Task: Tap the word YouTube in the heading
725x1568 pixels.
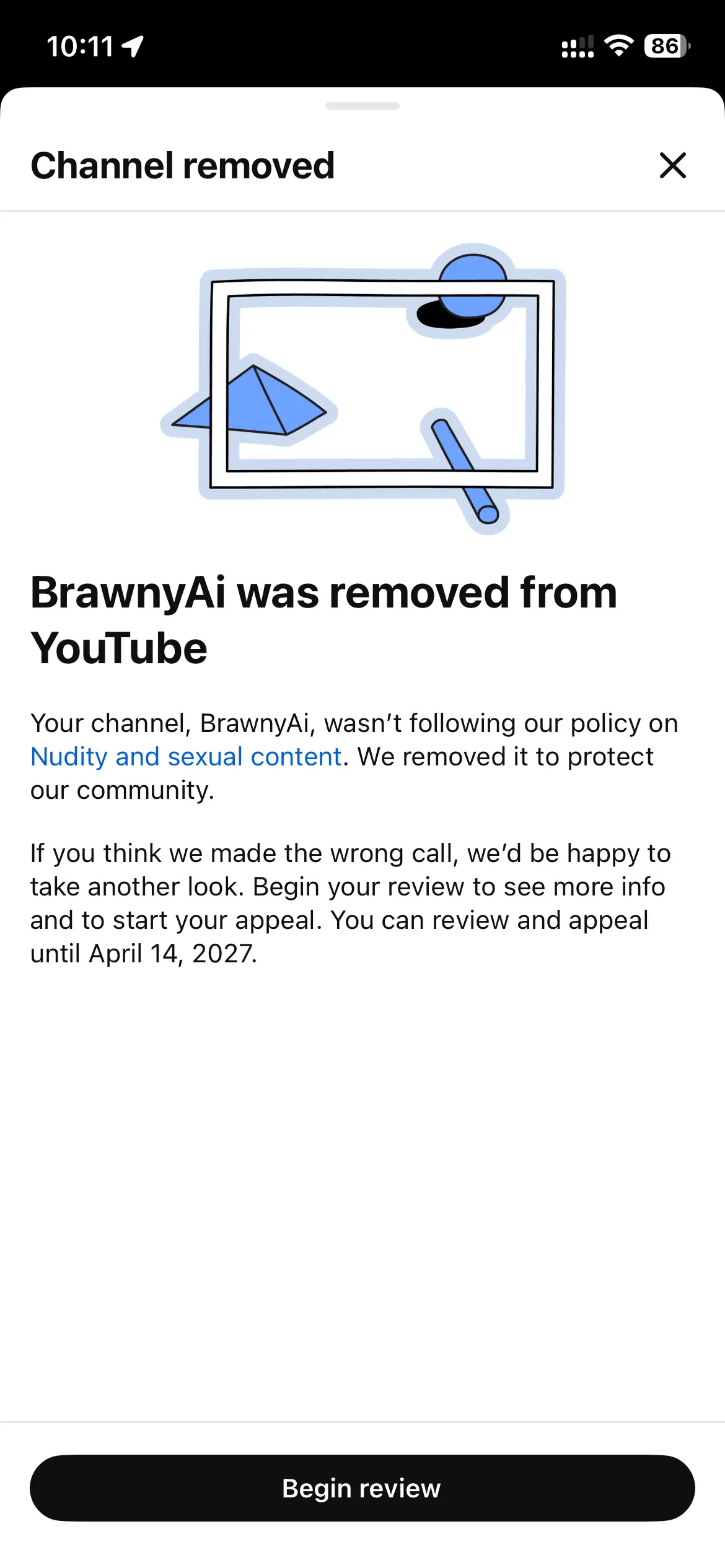Action: coord(119,648)
